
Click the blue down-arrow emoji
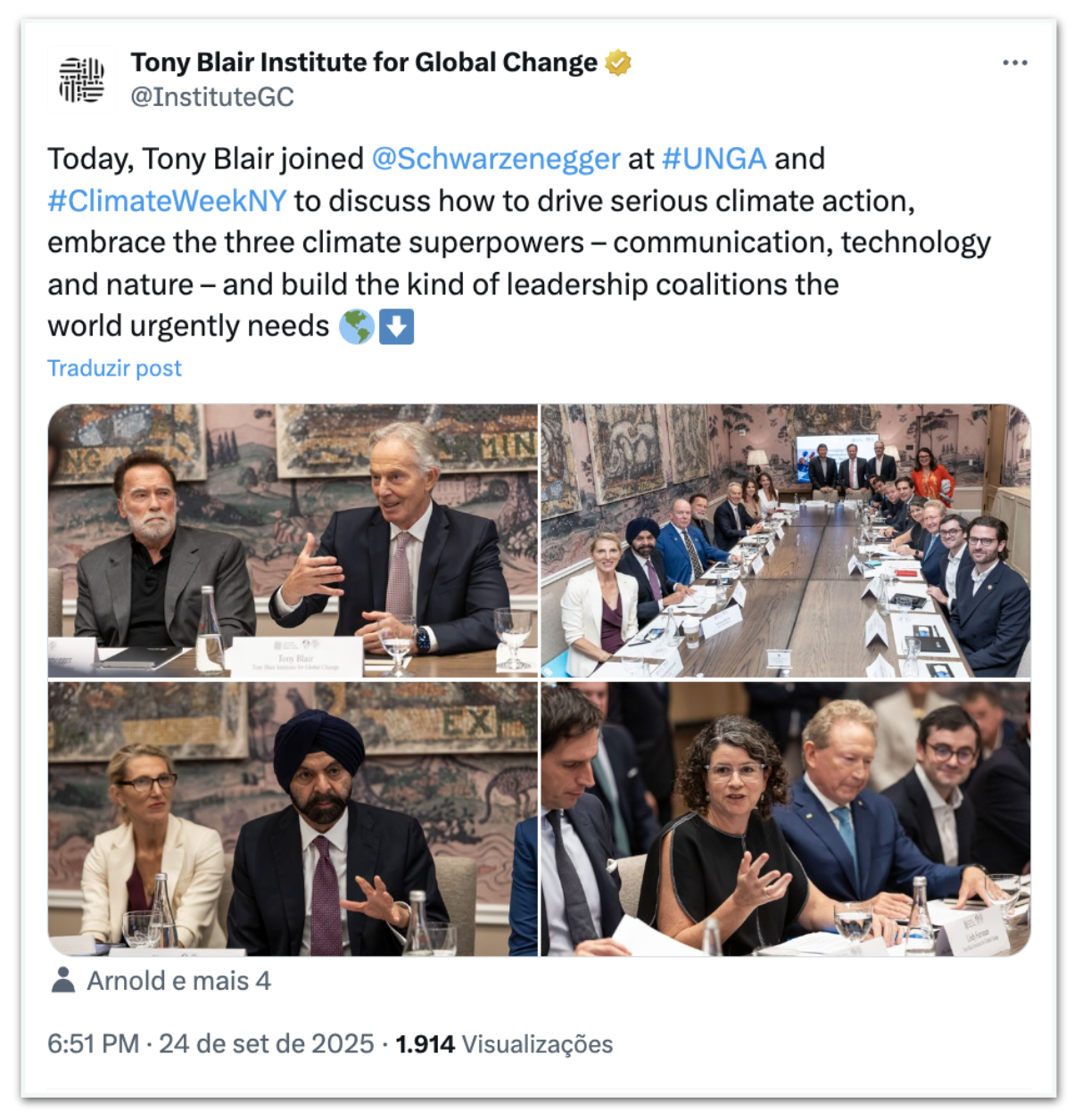[x=396, y=327]
